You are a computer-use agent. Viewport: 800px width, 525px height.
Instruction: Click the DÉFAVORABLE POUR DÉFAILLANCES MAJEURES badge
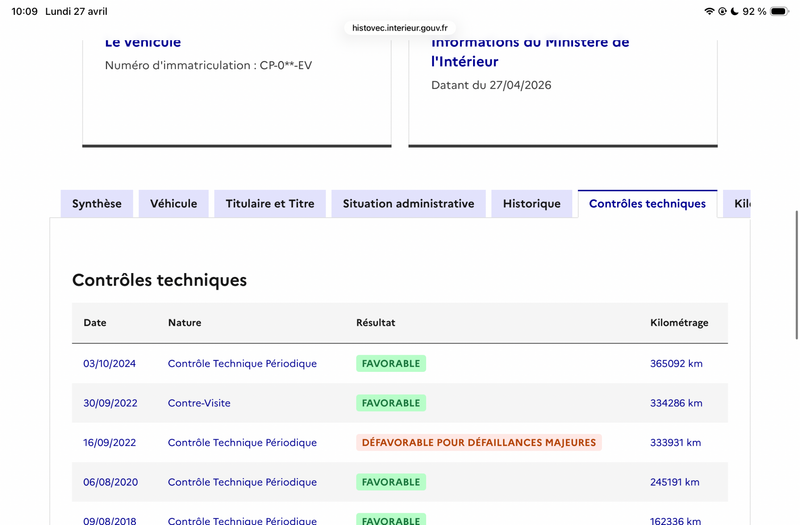click(x=479, y=442)
